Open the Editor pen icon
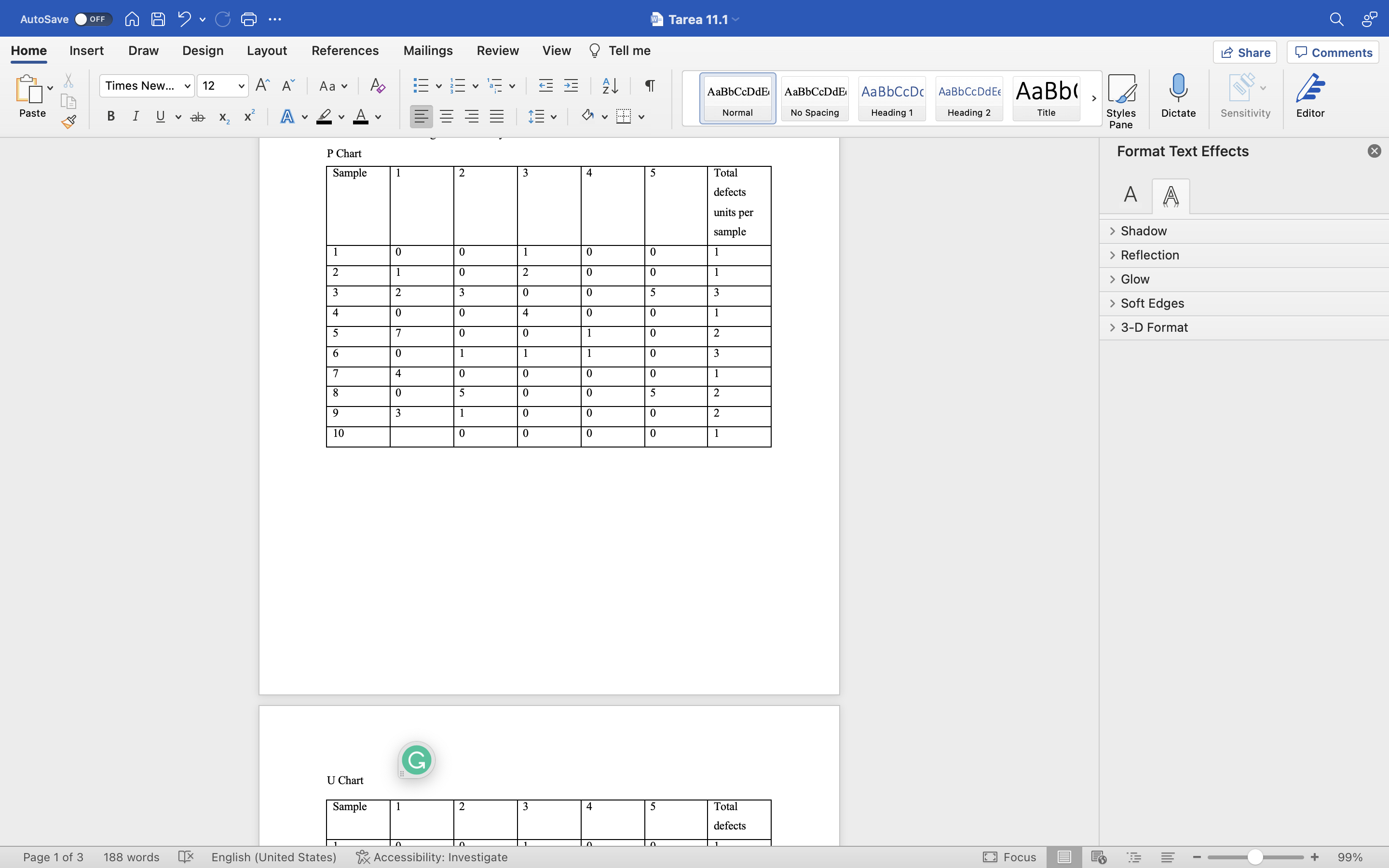 tap(1310, 96)
